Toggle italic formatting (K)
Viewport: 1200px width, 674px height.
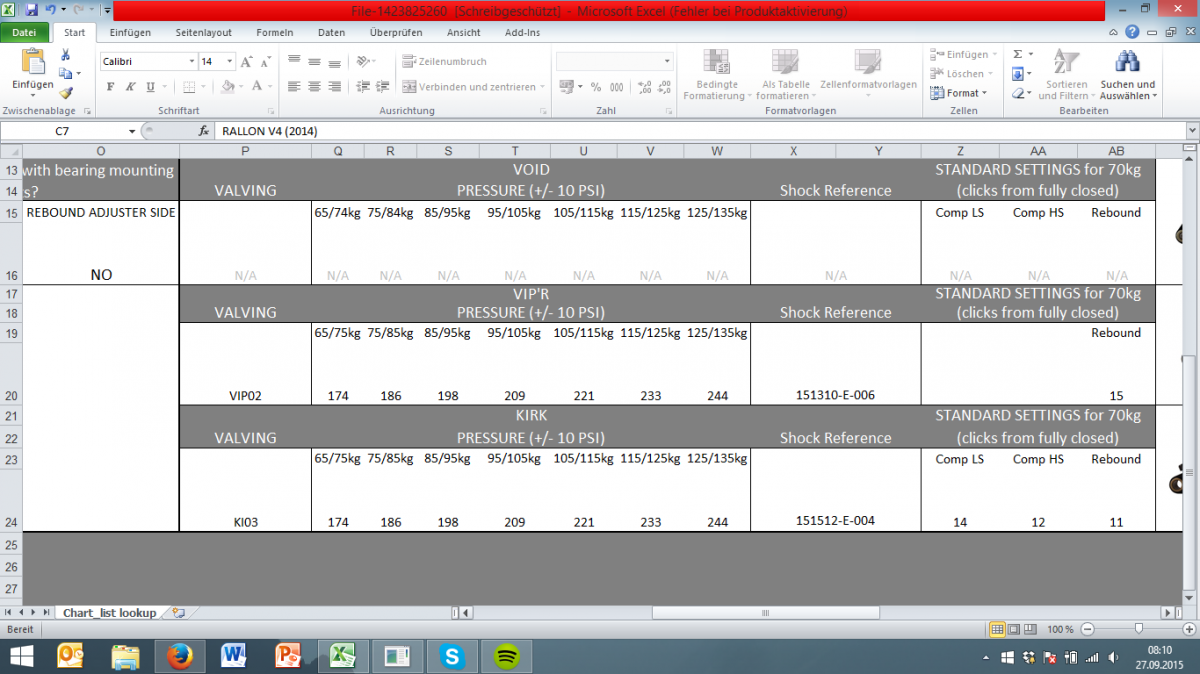[x=129, y=87]
